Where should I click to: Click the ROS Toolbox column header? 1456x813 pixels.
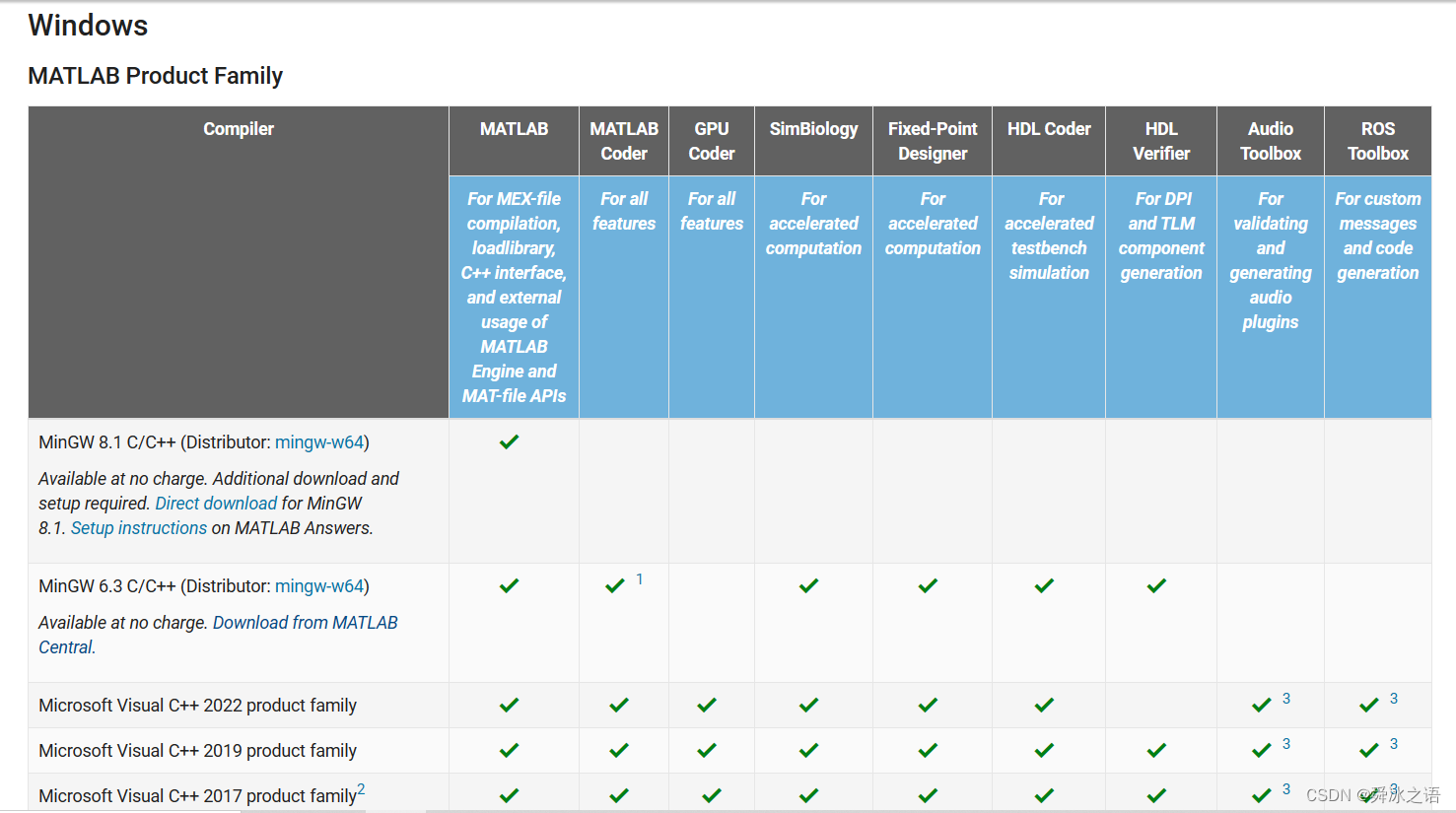[1378, 141]
